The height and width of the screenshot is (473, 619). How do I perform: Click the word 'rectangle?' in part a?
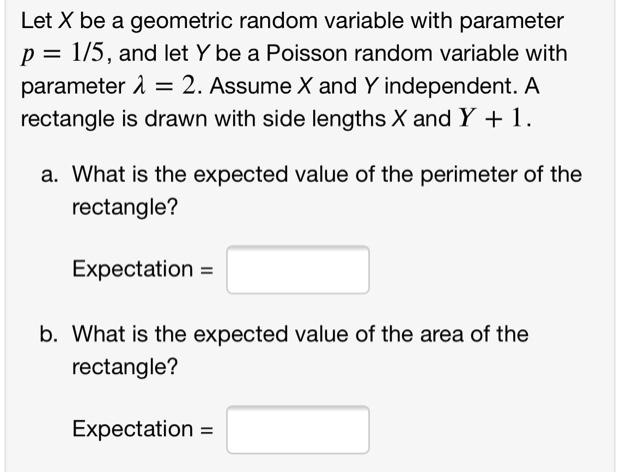[125, 208]
